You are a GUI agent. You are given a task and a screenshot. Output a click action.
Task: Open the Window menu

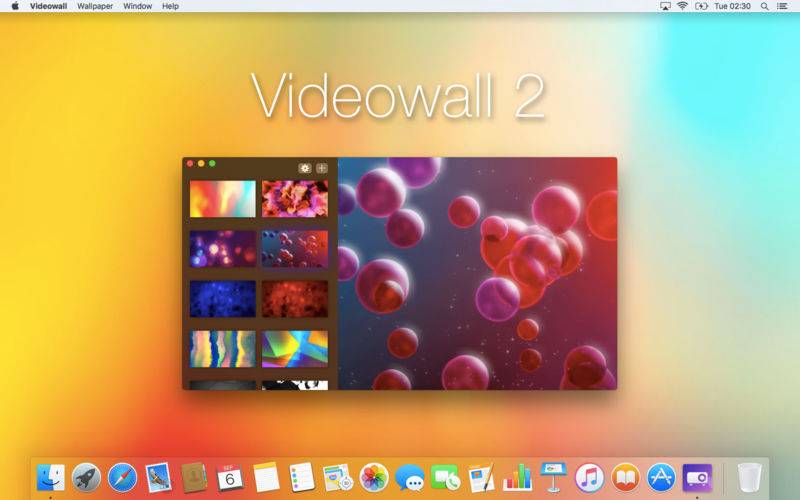(x=137, y=6)
